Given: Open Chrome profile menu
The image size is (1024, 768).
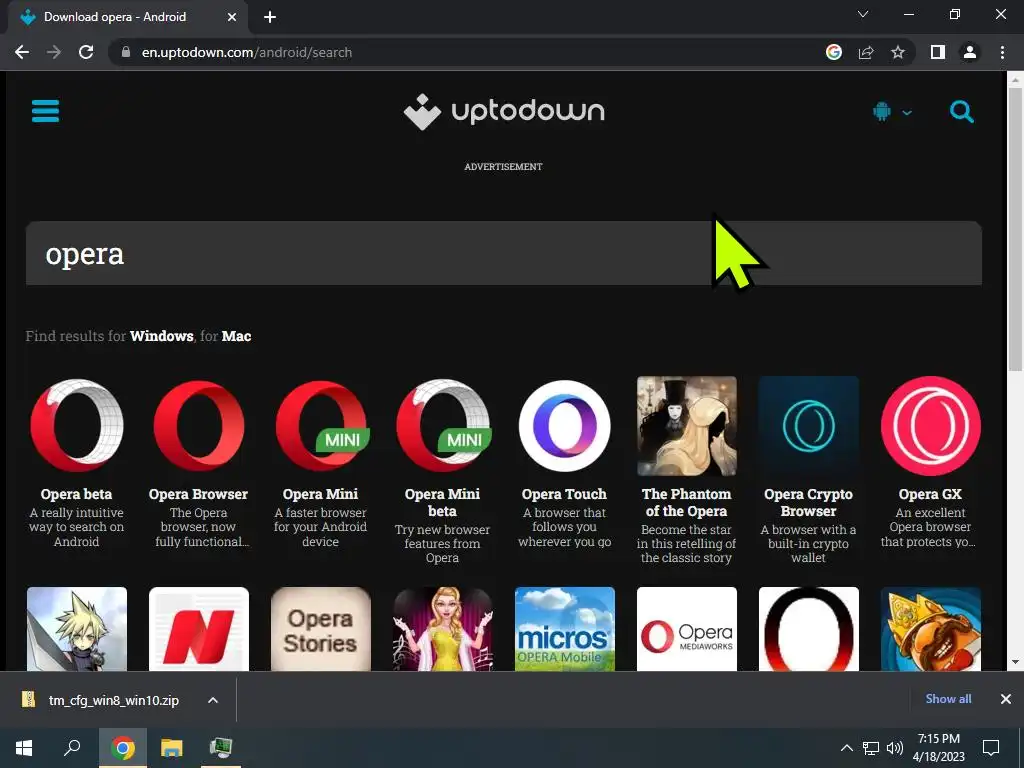Looking at the screenshot, I should [970, 52].
